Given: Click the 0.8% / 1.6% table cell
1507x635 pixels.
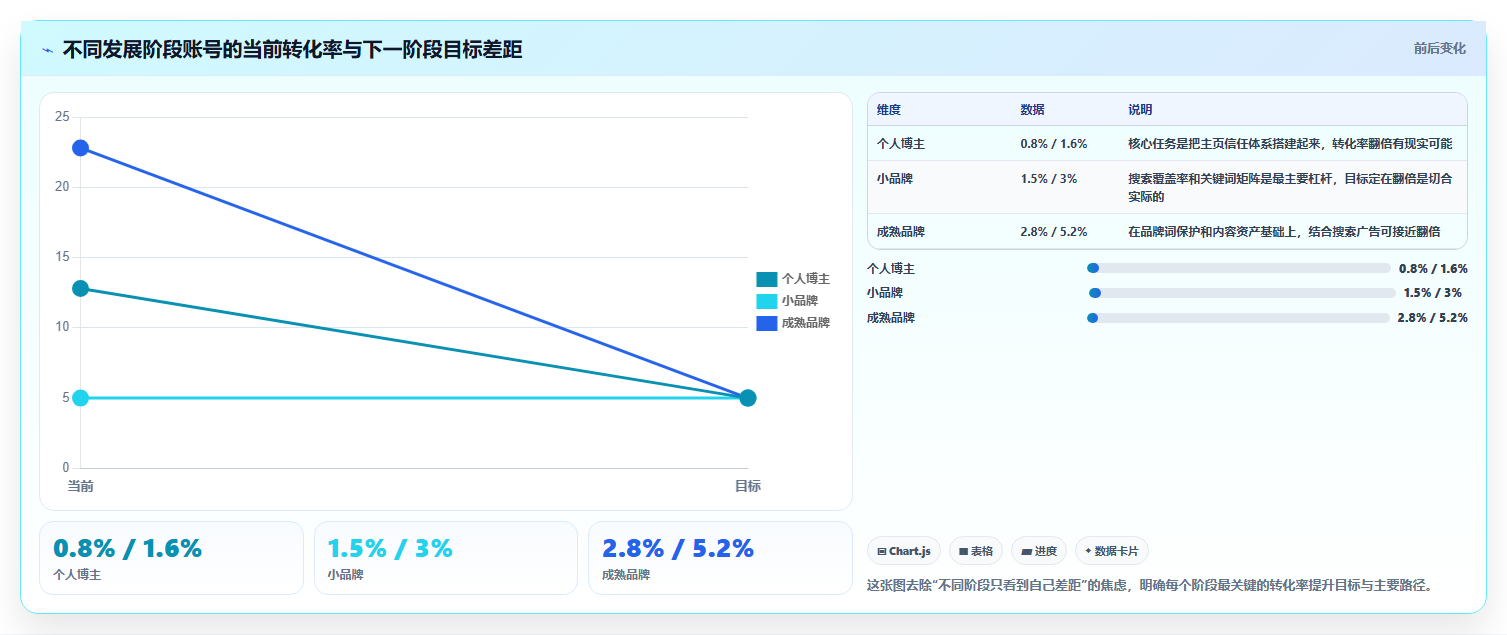Looking at the screenshot, I should pos(1054,144).
